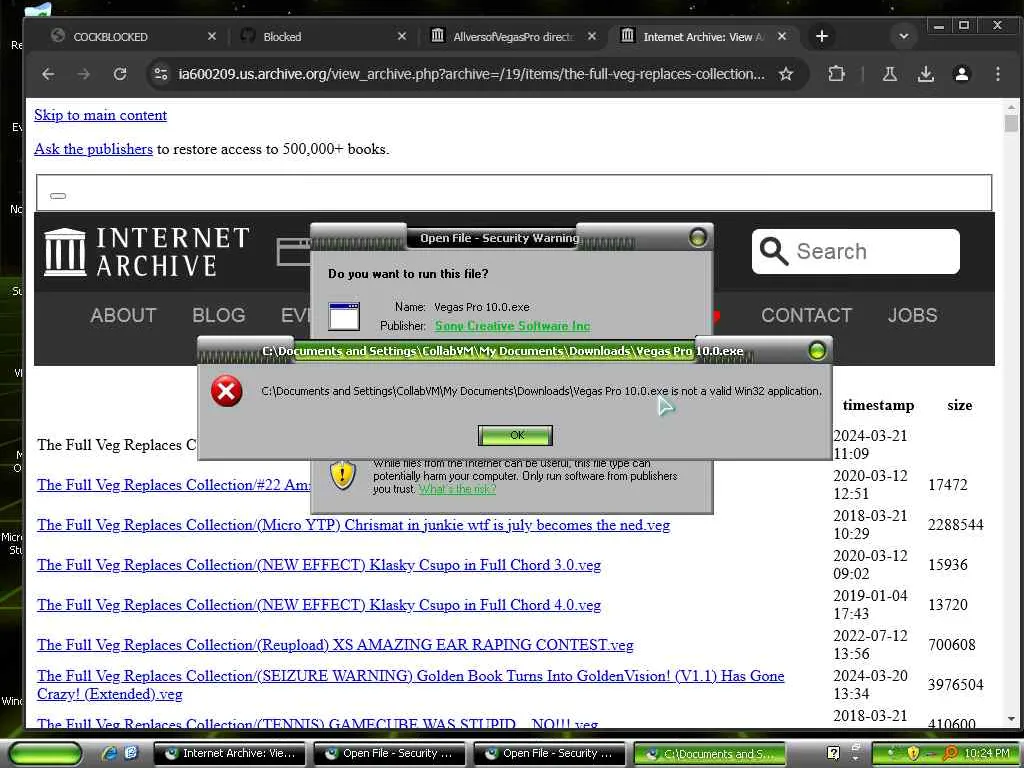The width and height of the screenshot is (1024, 768).
Task: Open the #22 Am... collection link
Action: (173, 485)
